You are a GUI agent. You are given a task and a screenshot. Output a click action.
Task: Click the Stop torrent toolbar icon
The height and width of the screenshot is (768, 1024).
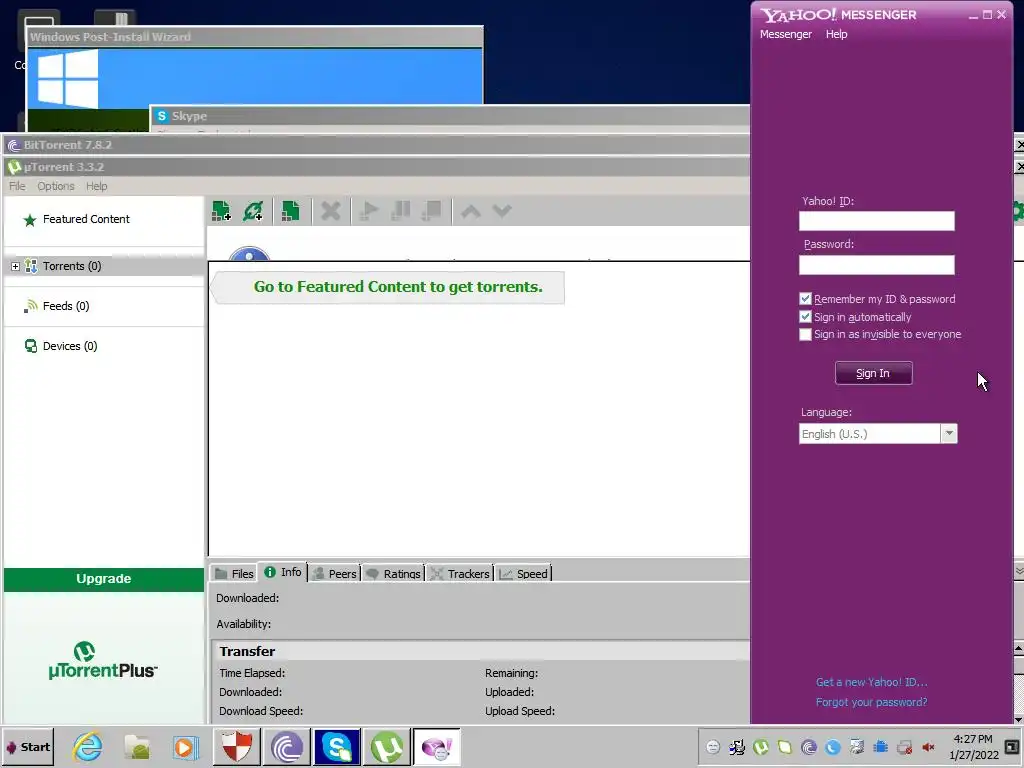(432, 211)
